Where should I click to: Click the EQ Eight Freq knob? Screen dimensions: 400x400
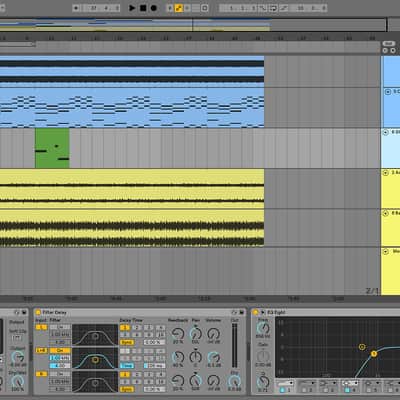click(263, 328)
